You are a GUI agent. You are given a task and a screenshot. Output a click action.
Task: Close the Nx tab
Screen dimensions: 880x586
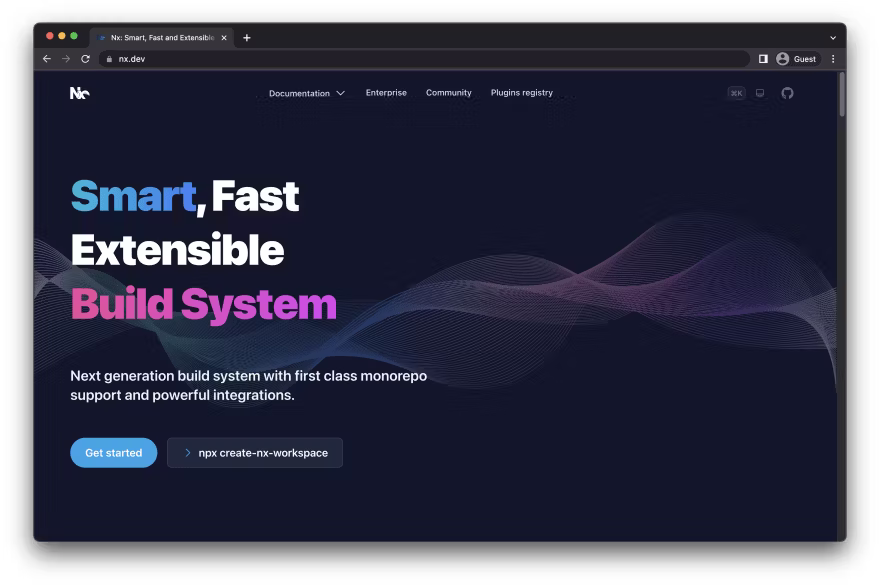(224, 38)
